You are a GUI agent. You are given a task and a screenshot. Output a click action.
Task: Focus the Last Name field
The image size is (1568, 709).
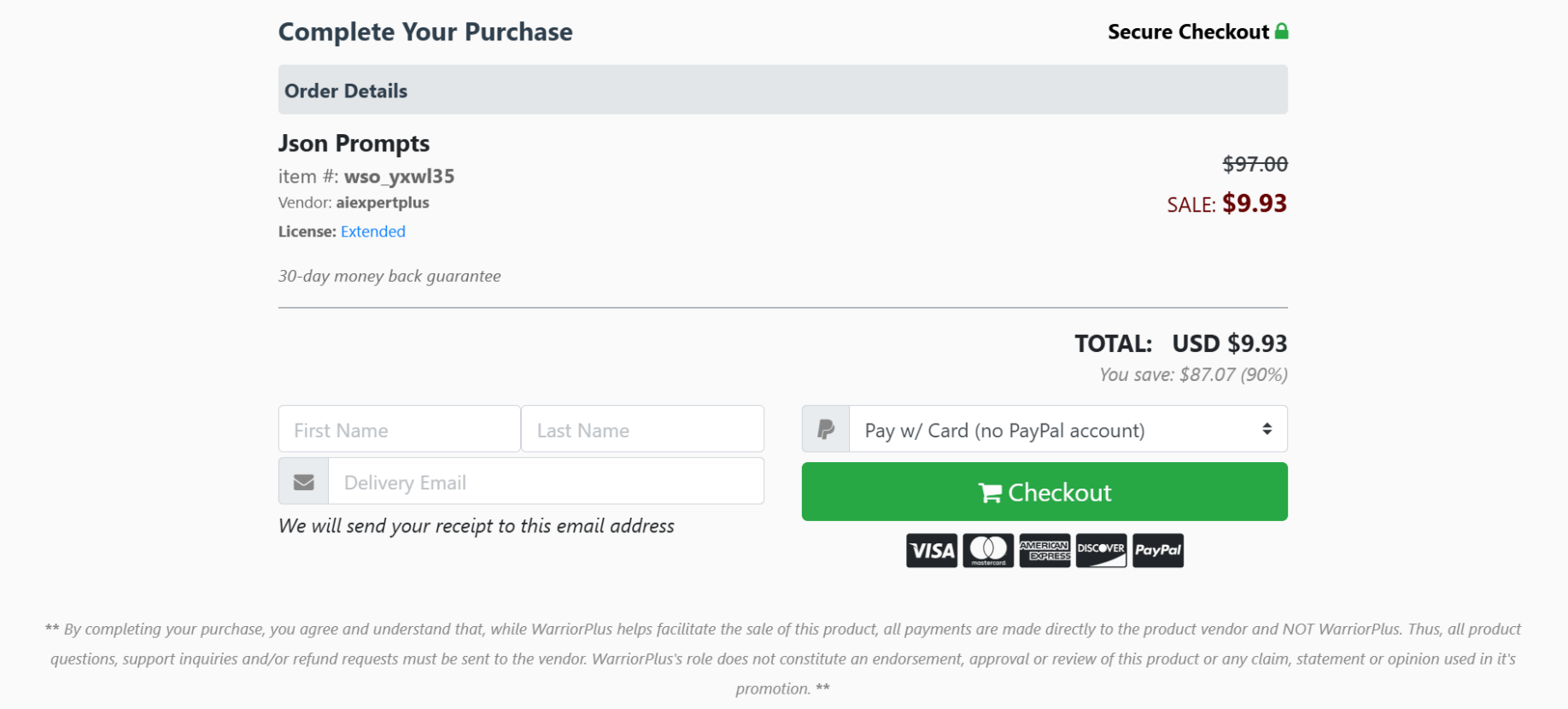[x=643, y=429]
